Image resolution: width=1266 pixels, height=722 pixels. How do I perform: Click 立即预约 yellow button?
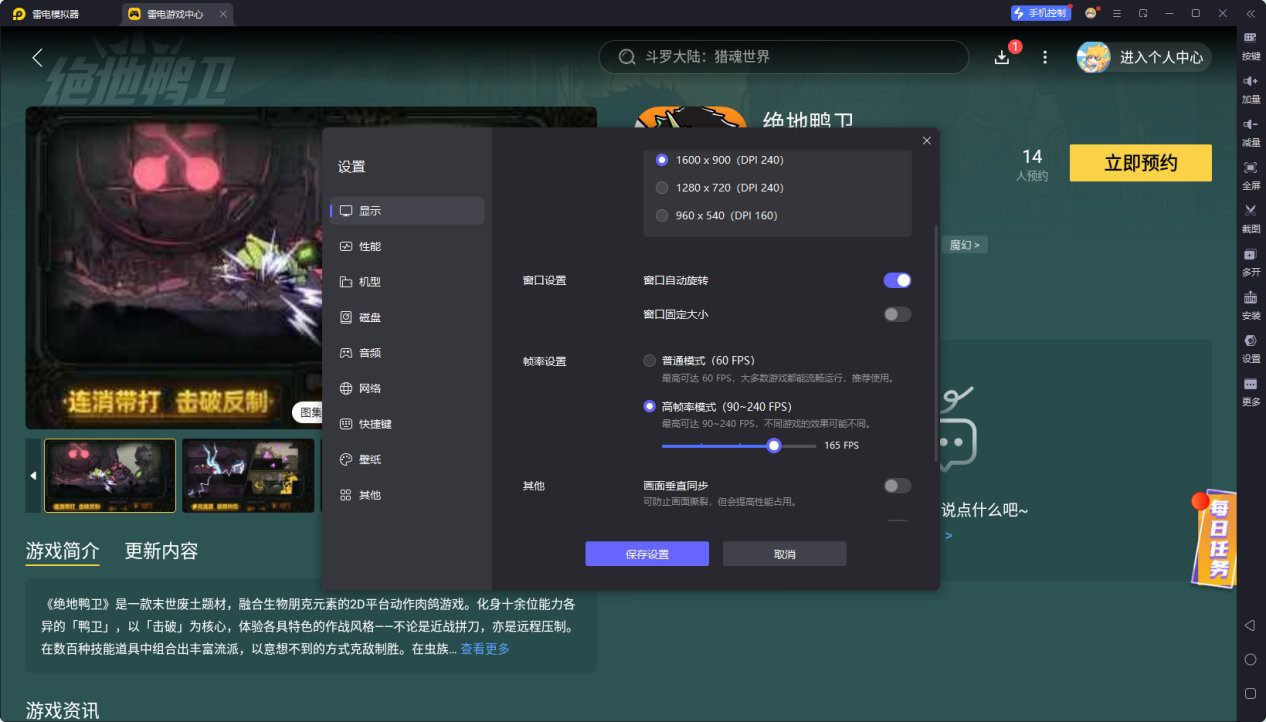1141,163
